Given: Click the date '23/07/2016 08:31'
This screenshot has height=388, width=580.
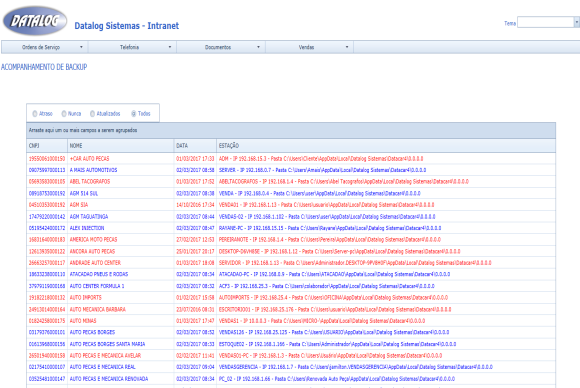Looking at the screenshot, I should (x=195, y=310).
